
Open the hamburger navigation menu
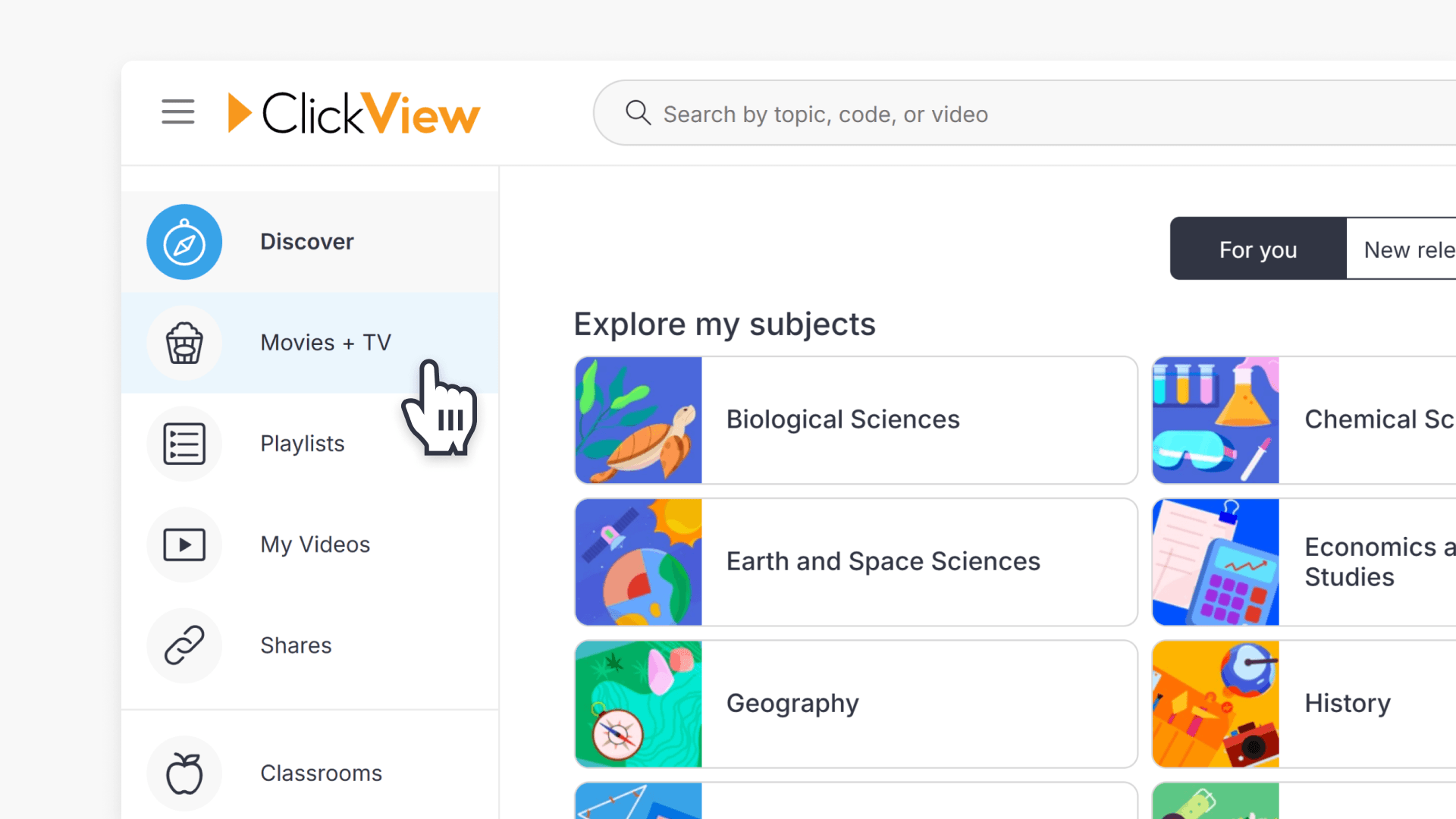click(x=177, y=111)
